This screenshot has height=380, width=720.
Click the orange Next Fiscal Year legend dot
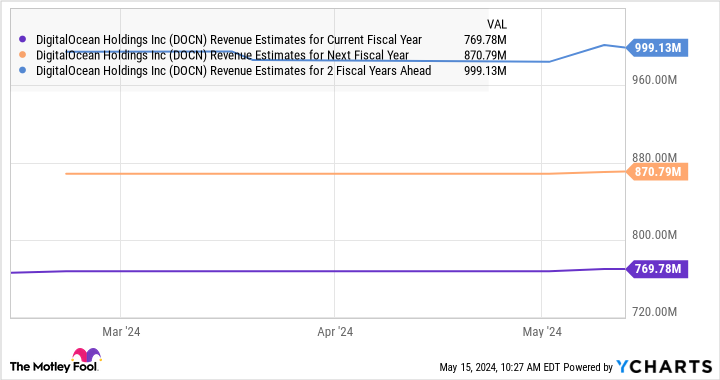click(x=22, y=55)
